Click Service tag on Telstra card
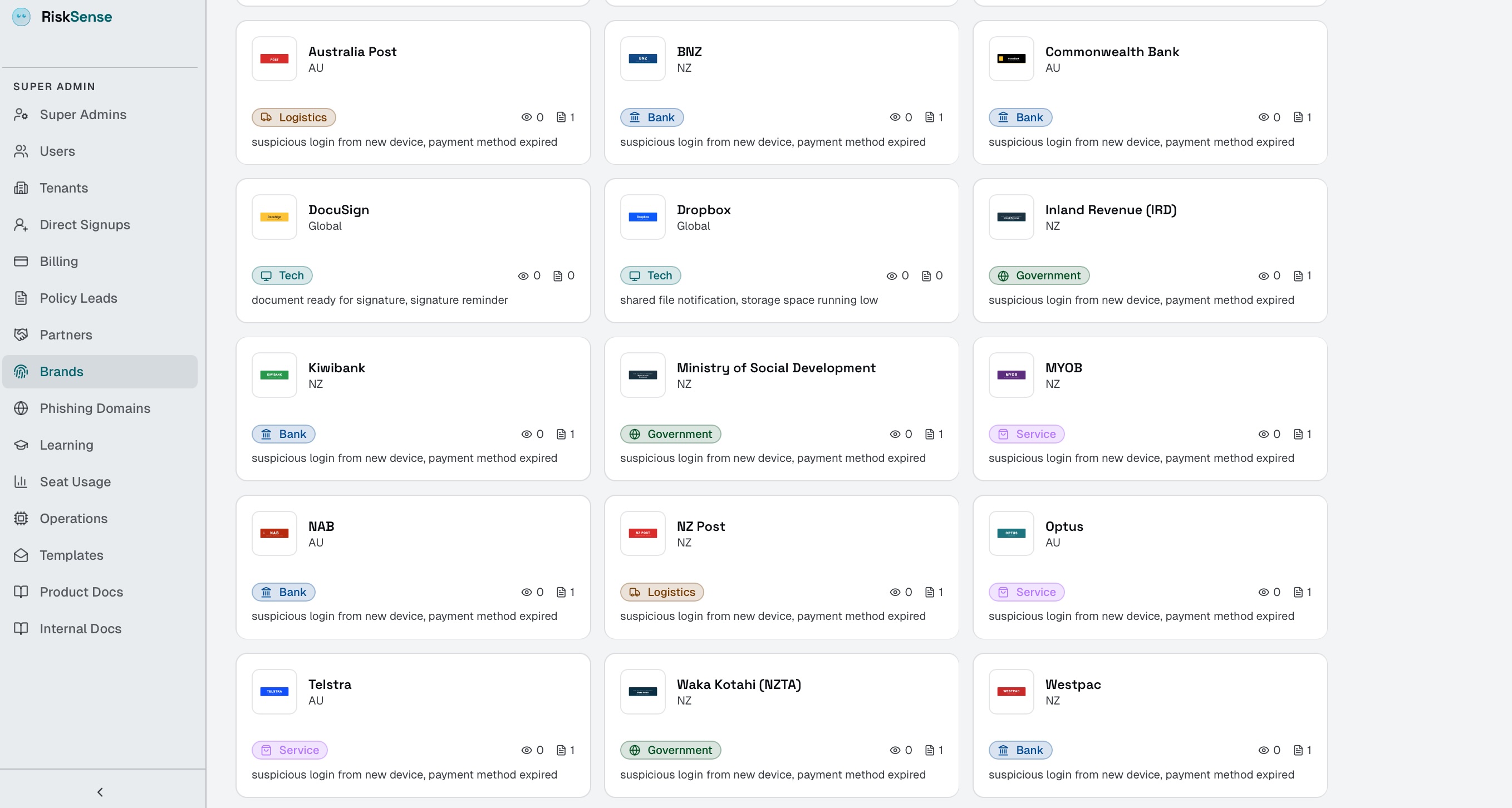1512x808 pixels. tap(289, 750)
